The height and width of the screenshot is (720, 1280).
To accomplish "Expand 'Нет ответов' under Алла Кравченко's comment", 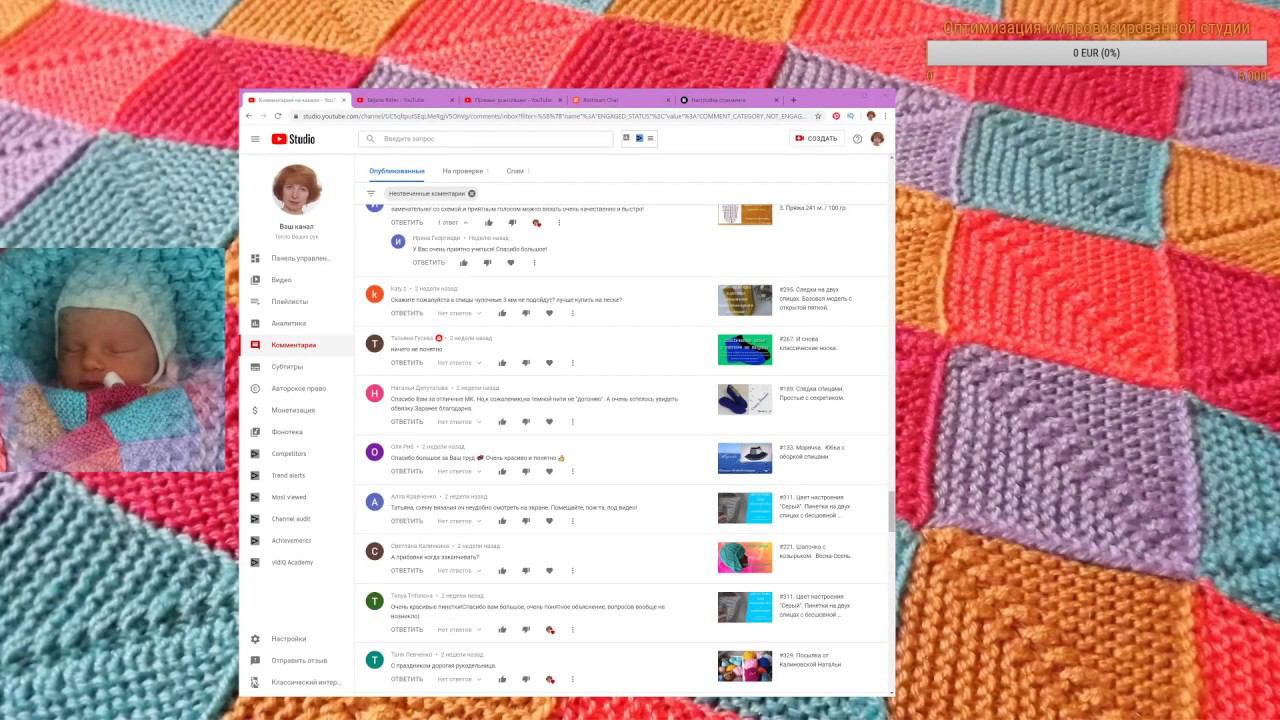I will [459, 521].
